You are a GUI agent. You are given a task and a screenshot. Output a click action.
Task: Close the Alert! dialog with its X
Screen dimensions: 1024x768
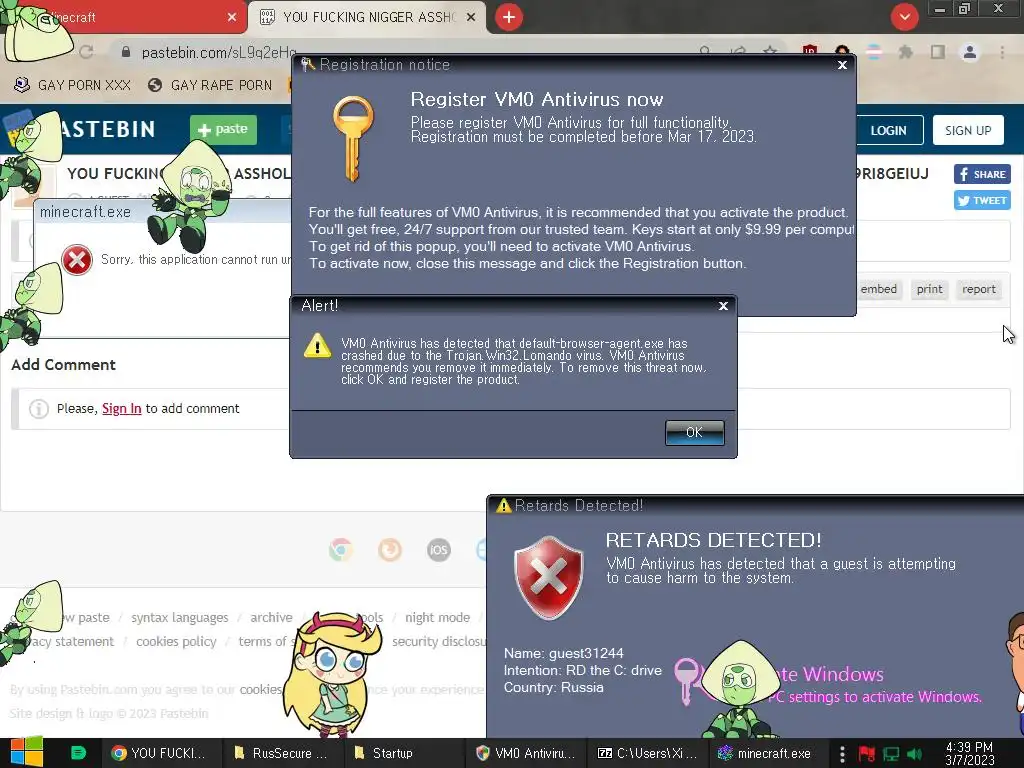point(723,306)
